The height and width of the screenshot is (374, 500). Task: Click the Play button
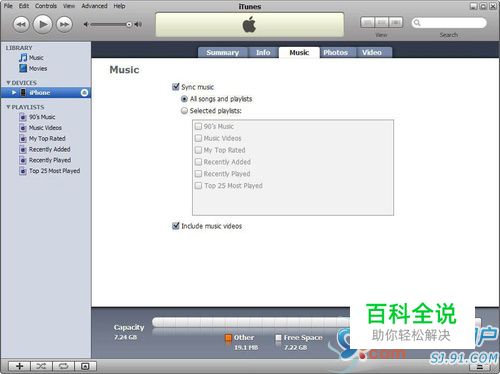[x=43, y=24]
